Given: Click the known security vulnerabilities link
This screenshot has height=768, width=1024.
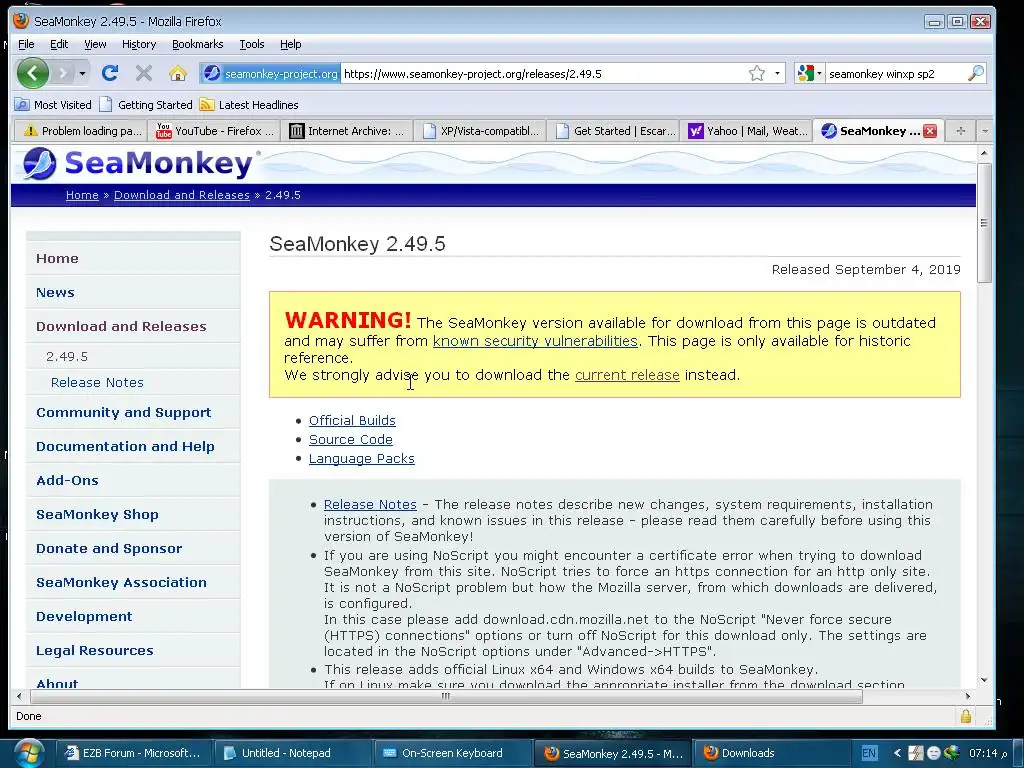Looking at the screenshot, I should (x=535, y=341).
